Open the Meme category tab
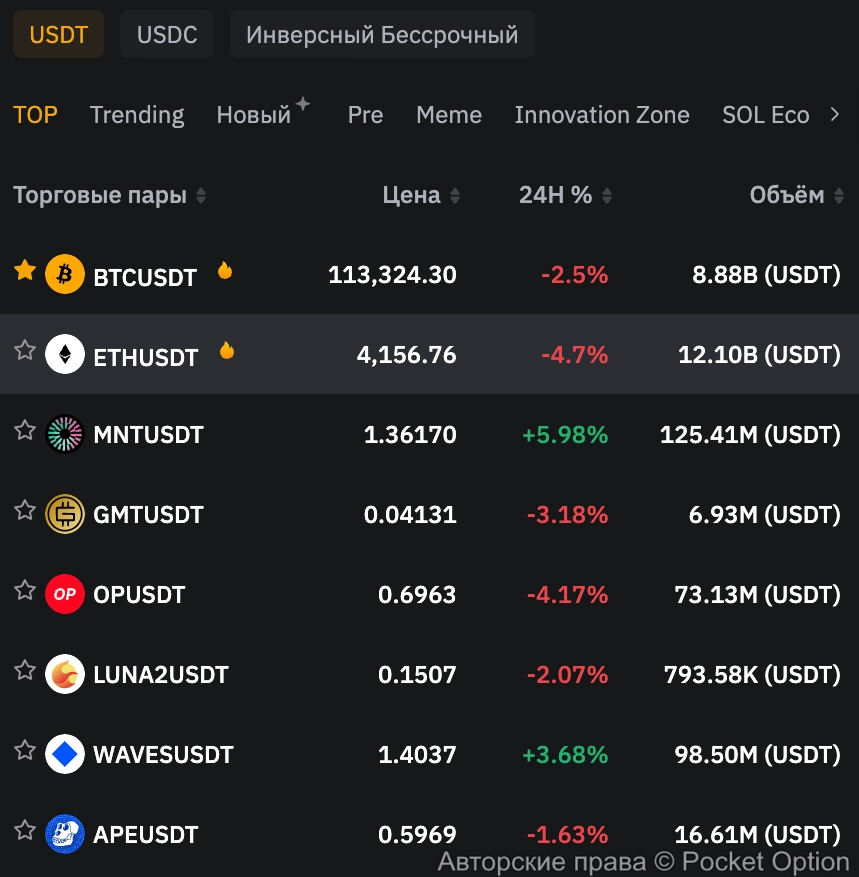 pos(449,115)
